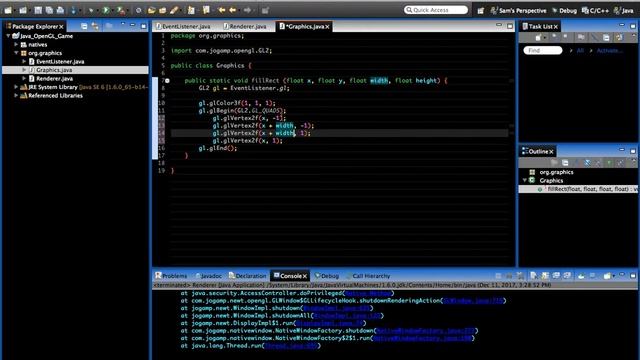
Task: Click the Save icon in the main toolbar
Action: coord(38,10)
